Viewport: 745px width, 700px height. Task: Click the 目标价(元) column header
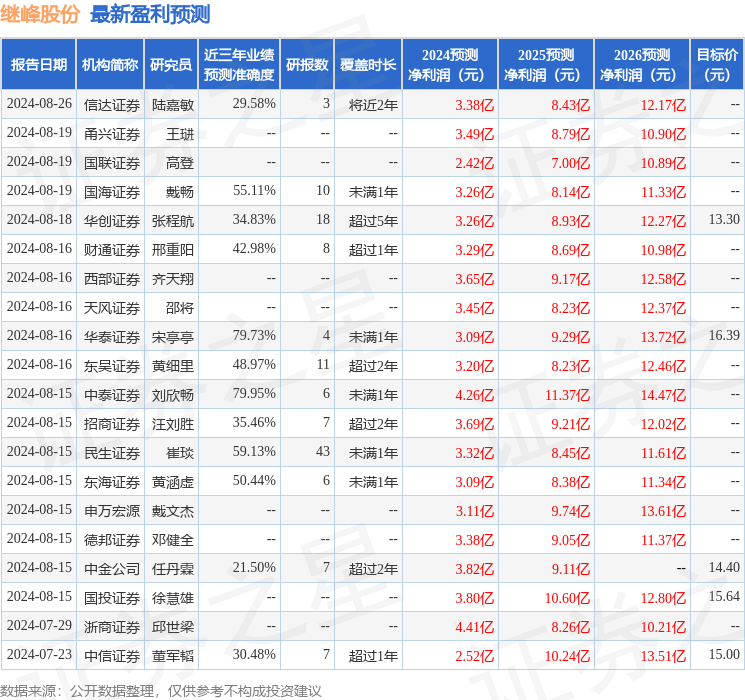(717, 65)
